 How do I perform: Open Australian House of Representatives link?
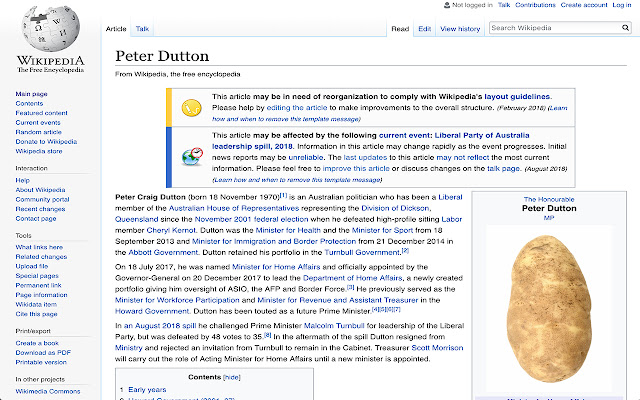[x=234, y=208]
